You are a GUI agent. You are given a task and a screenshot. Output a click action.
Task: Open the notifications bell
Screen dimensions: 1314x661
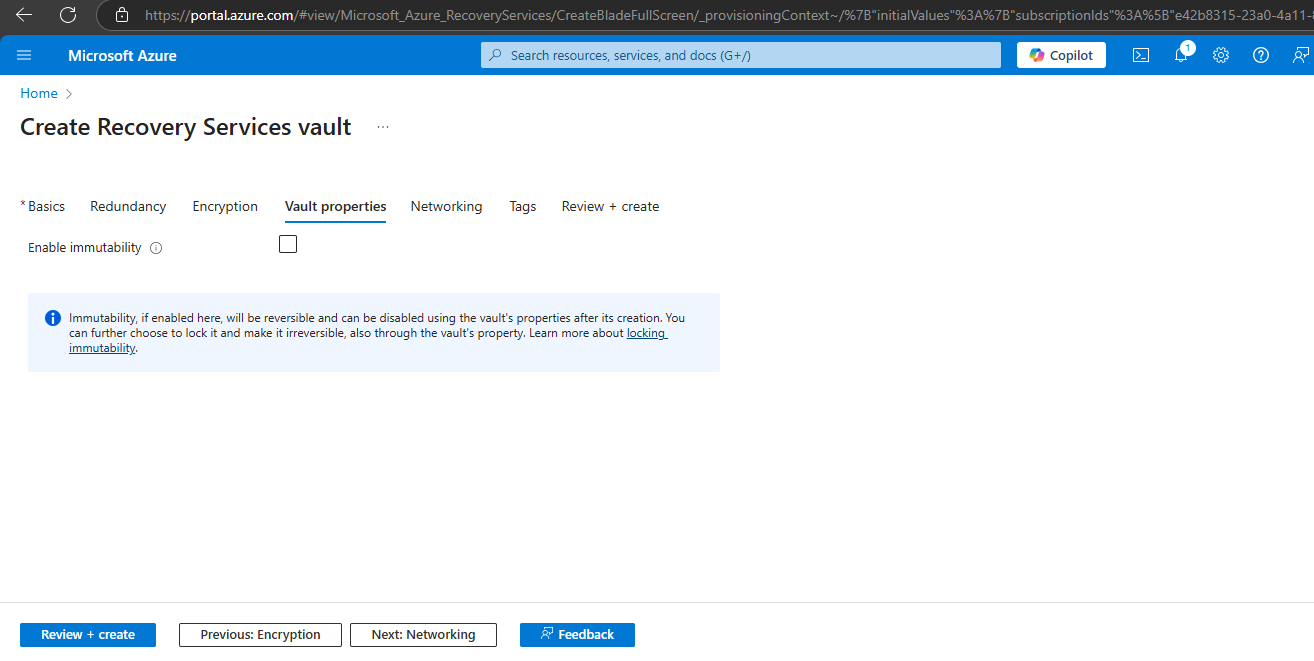(x=1181, y=55)
